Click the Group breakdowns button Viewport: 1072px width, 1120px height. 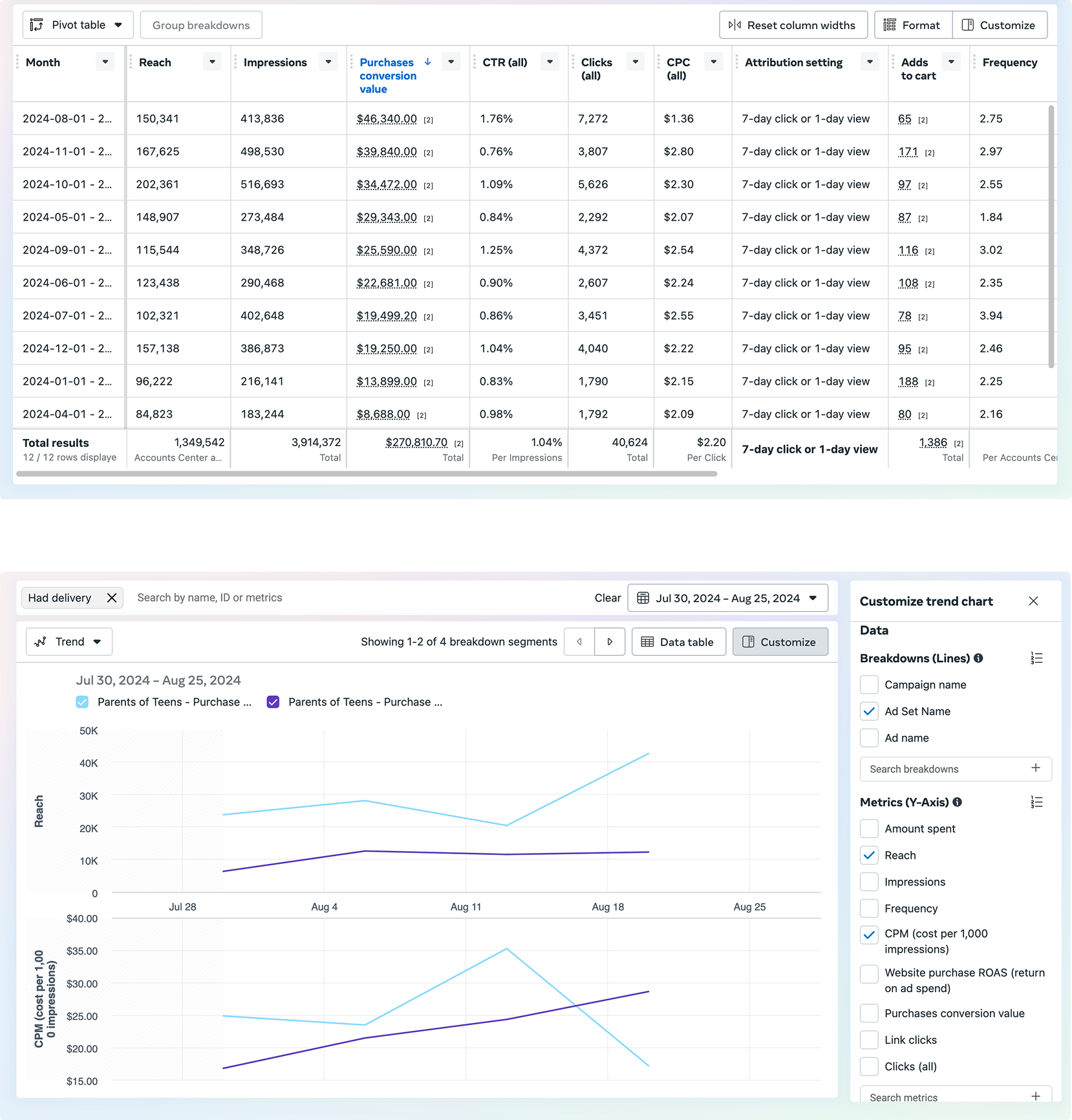pyautogui.click(x=201, y=25)
